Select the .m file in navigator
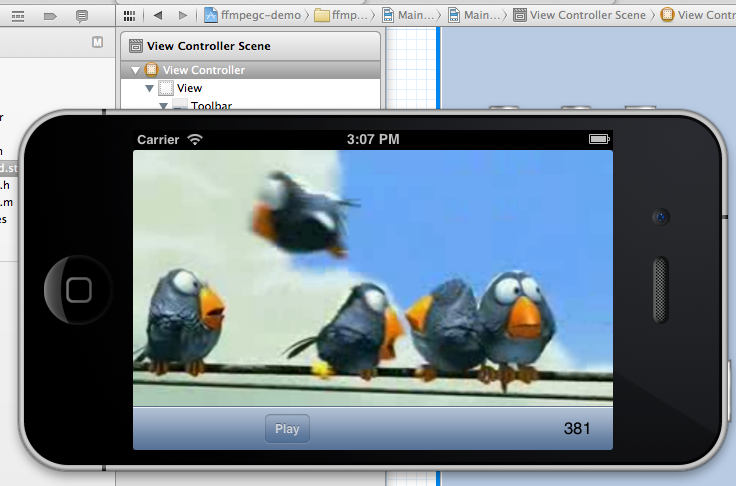Screen dimensions: 736x486 click(x=6, y=202)
